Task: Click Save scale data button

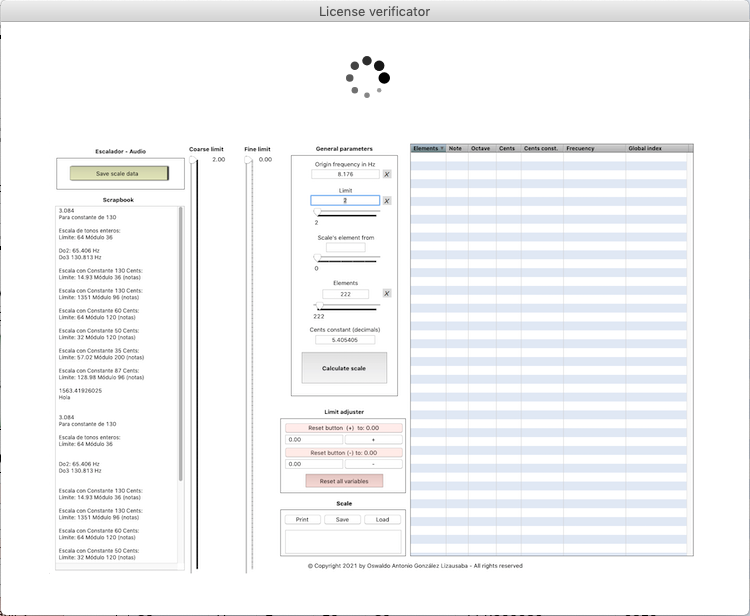Action: 119,173
